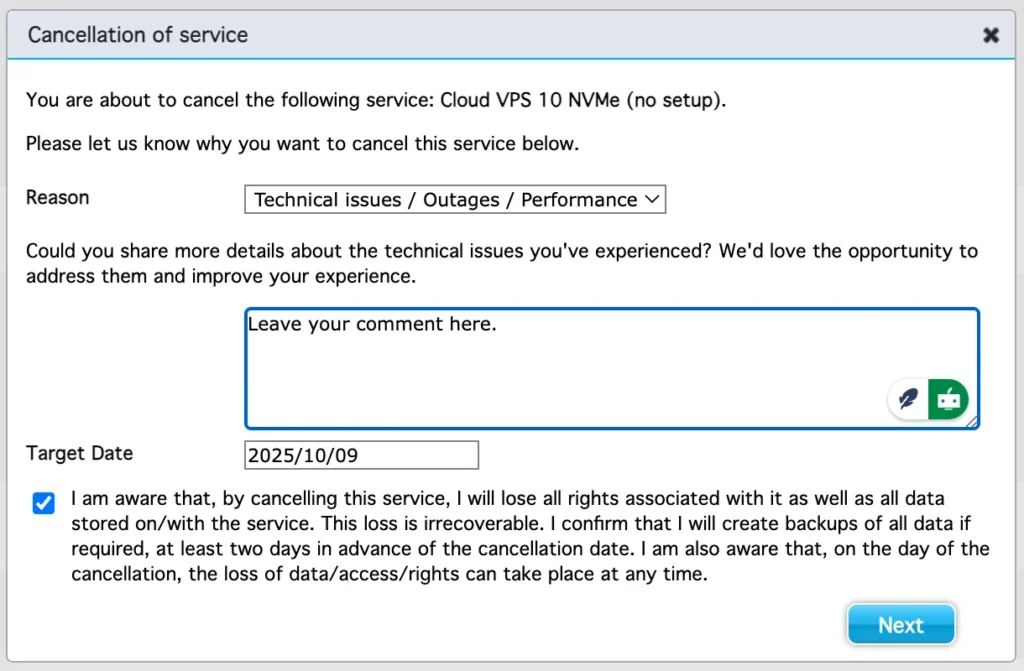This screenshot has height=671, width=1024.
Task: Click the green robot assistant icon
Action: 948,399
